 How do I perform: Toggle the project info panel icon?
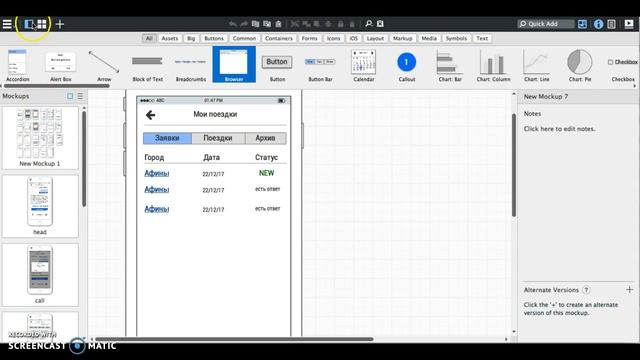(611, 24)
